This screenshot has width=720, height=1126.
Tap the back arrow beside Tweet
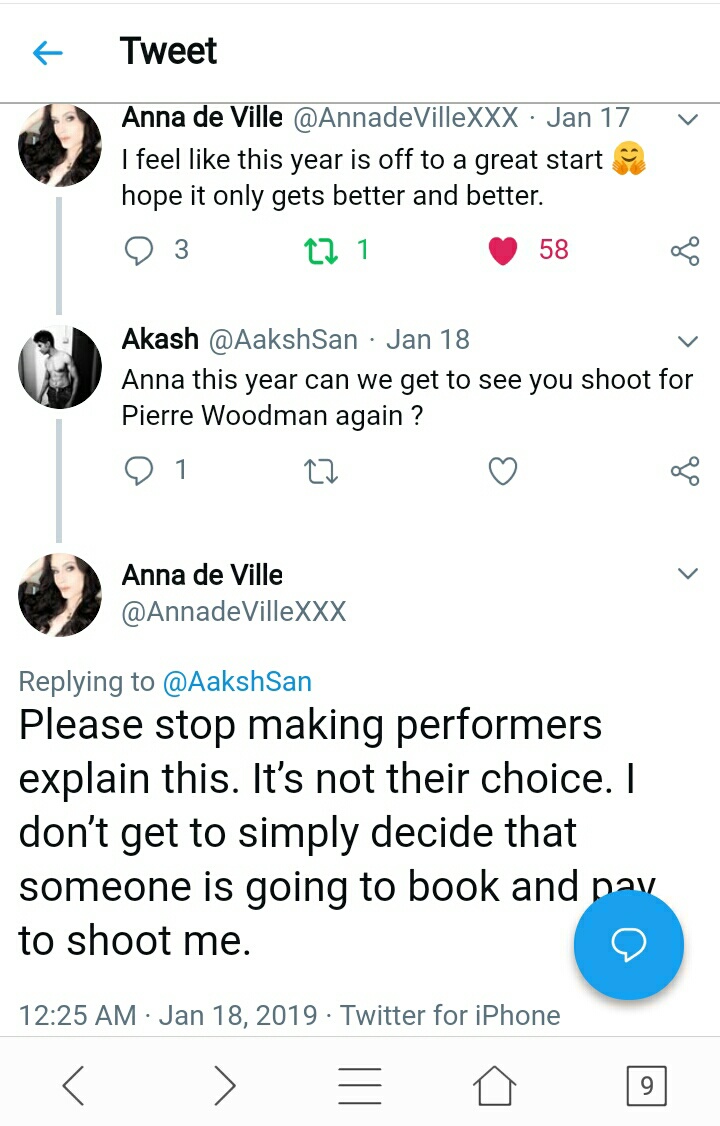pos(48,52)
